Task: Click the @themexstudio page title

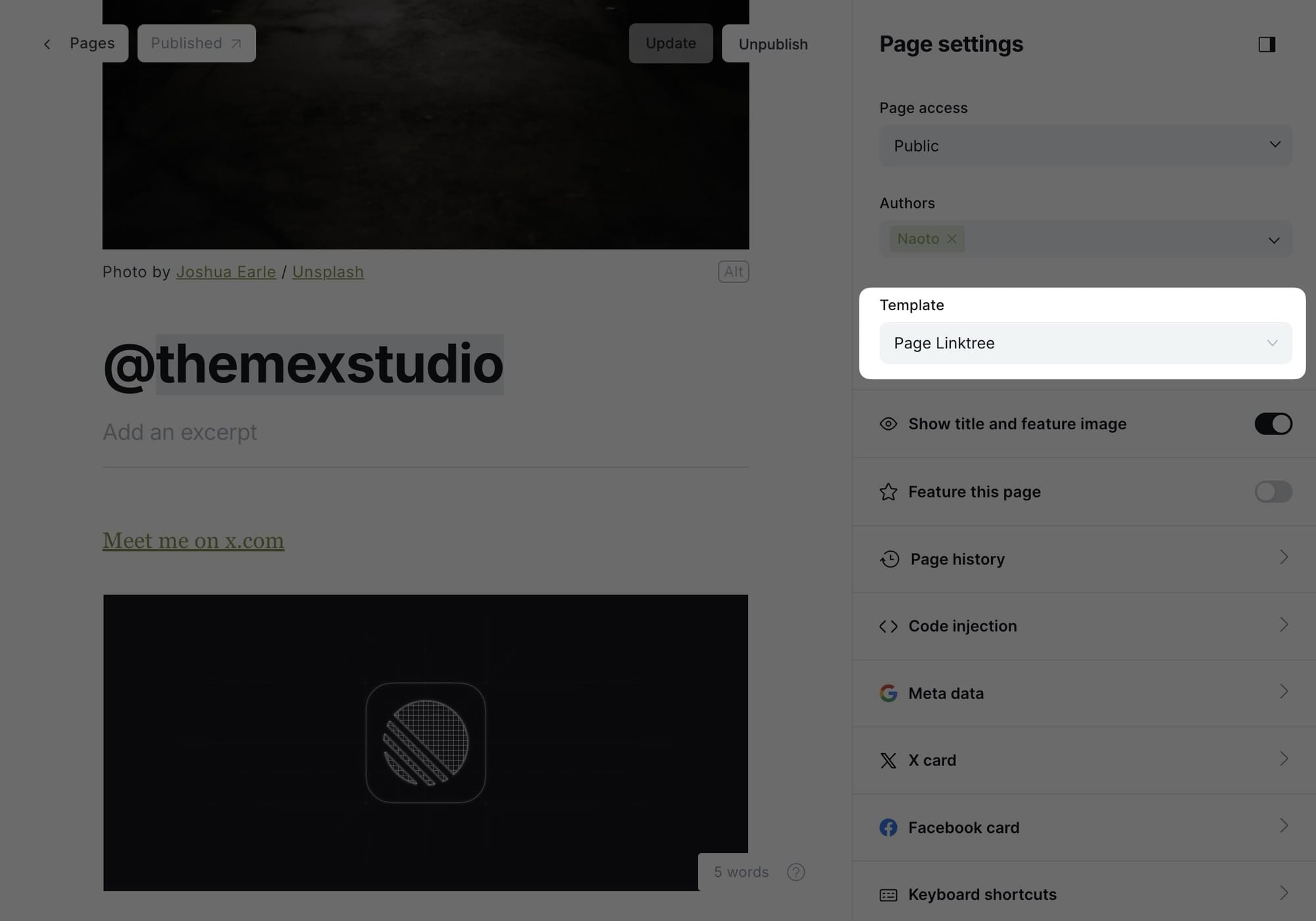Action: click(x=303, y=364)
